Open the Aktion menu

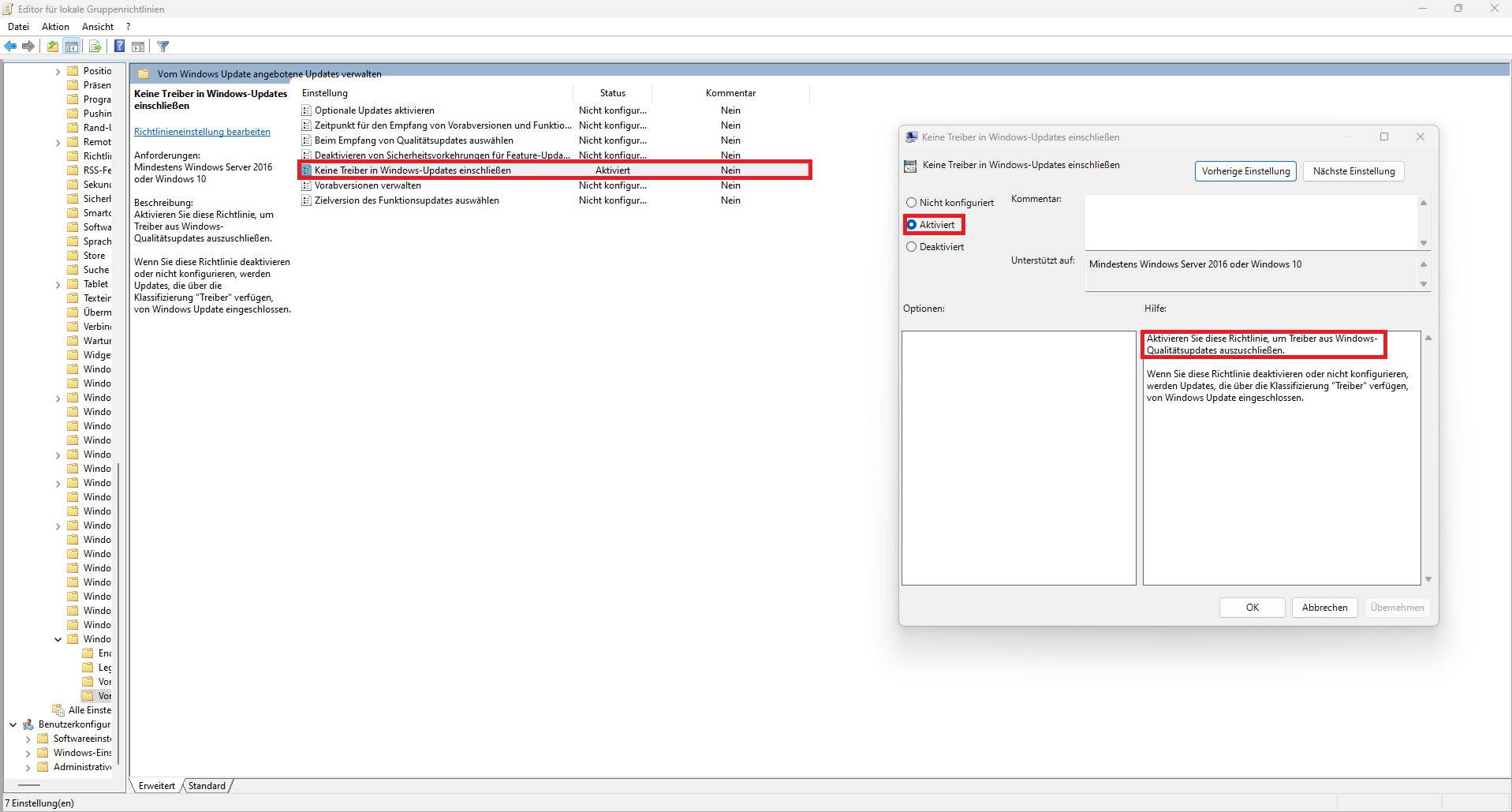click(x=55, y=27)
